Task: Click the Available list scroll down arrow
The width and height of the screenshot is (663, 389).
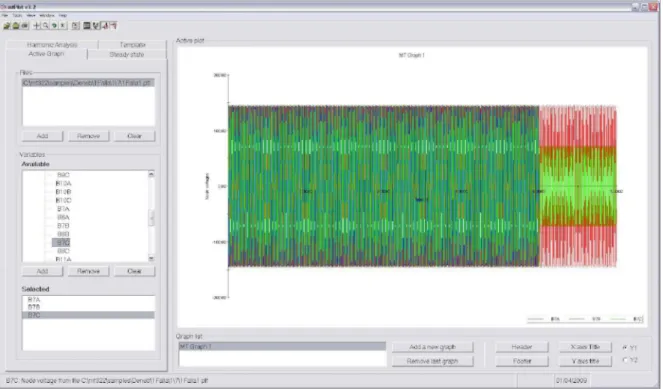Action: (x=151, y=258)
